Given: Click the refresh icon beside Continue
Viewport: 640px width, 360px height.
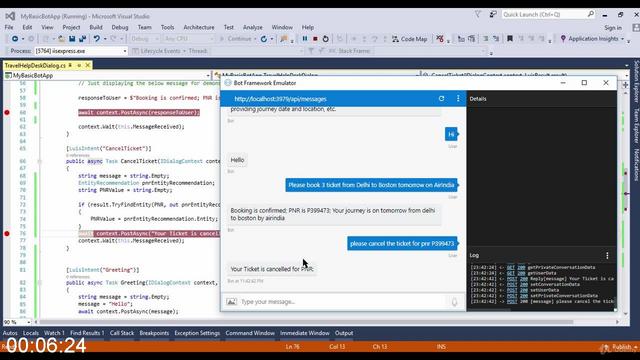Looking at the screenshot, I should click(264, 39).
